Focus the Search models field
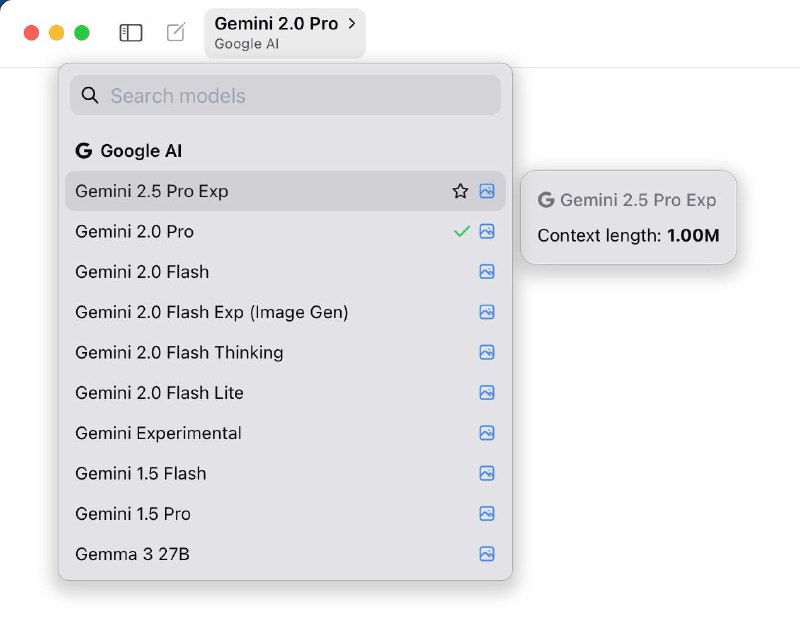This screenshot has width=800, height=620. tap(285, 95)
